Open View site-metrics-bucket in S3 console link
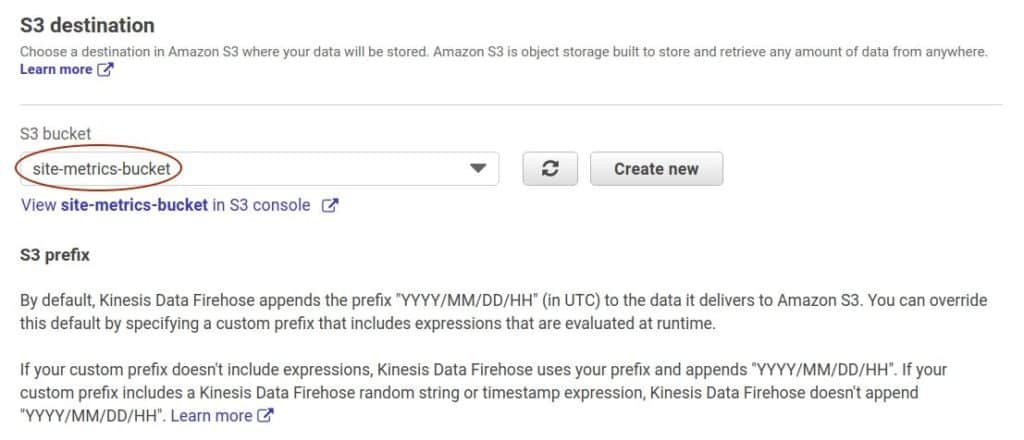The image size is (1024, 440). click(166, 205)
